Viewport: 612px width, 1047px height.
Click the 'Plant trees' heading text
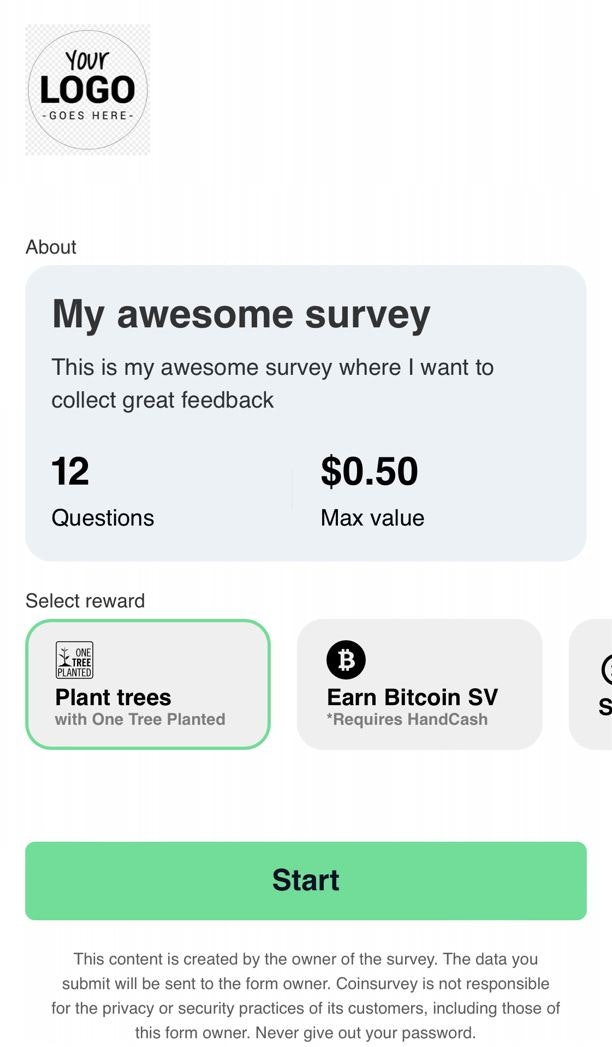pos(113,697)
